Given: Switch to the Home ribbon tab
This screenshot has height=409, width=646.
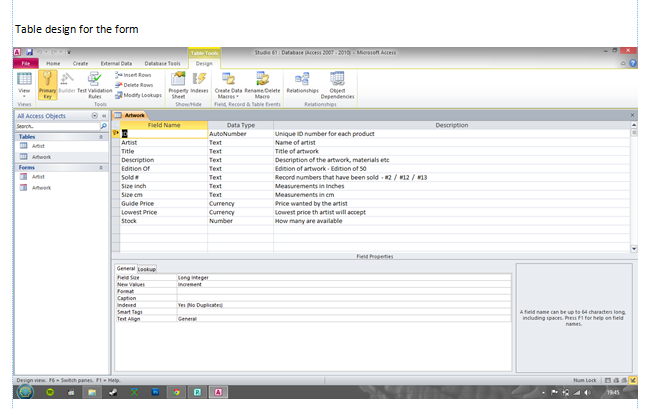Looking at the screenshot, I should [x=53, y=63].
